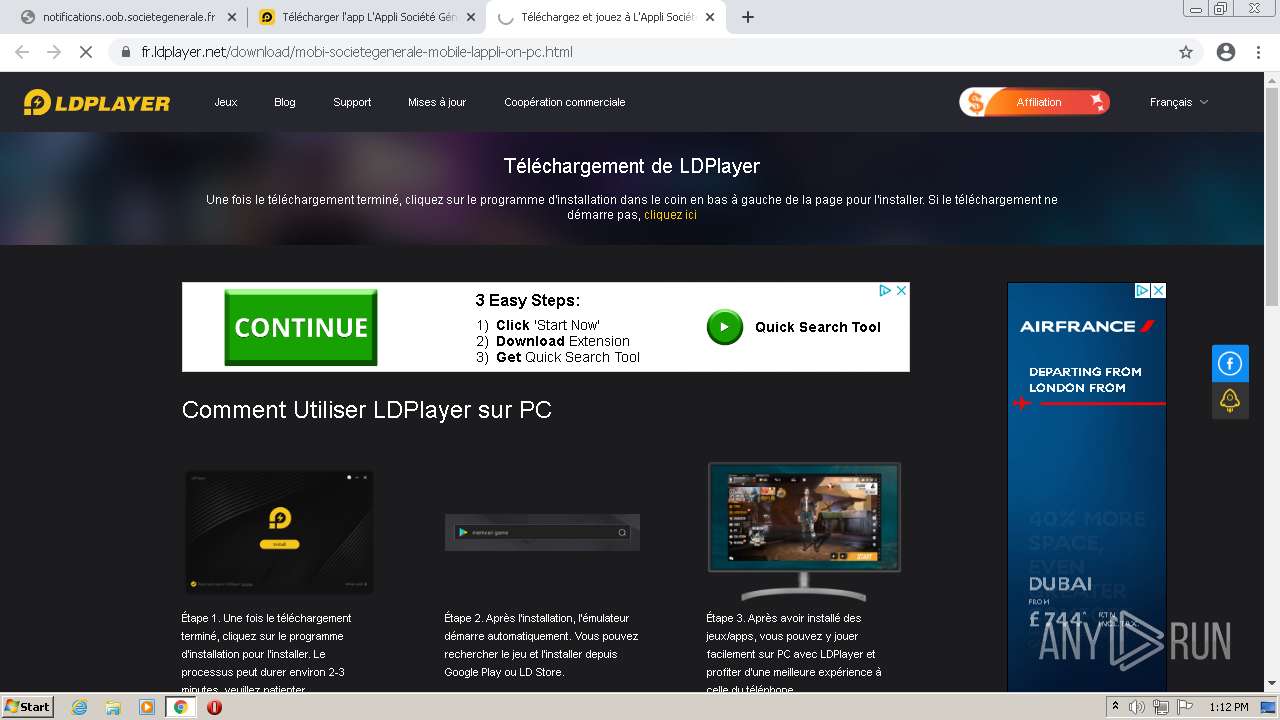Click the yellow notification bell icon
Viewport: 1280px width, 720px height.
1230,400
